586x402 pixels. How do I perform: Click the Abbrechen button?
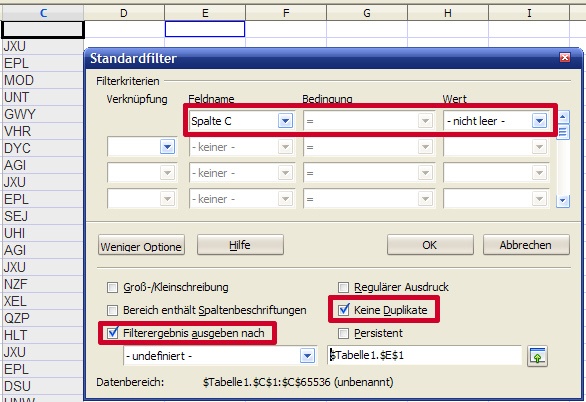[526, 245]
